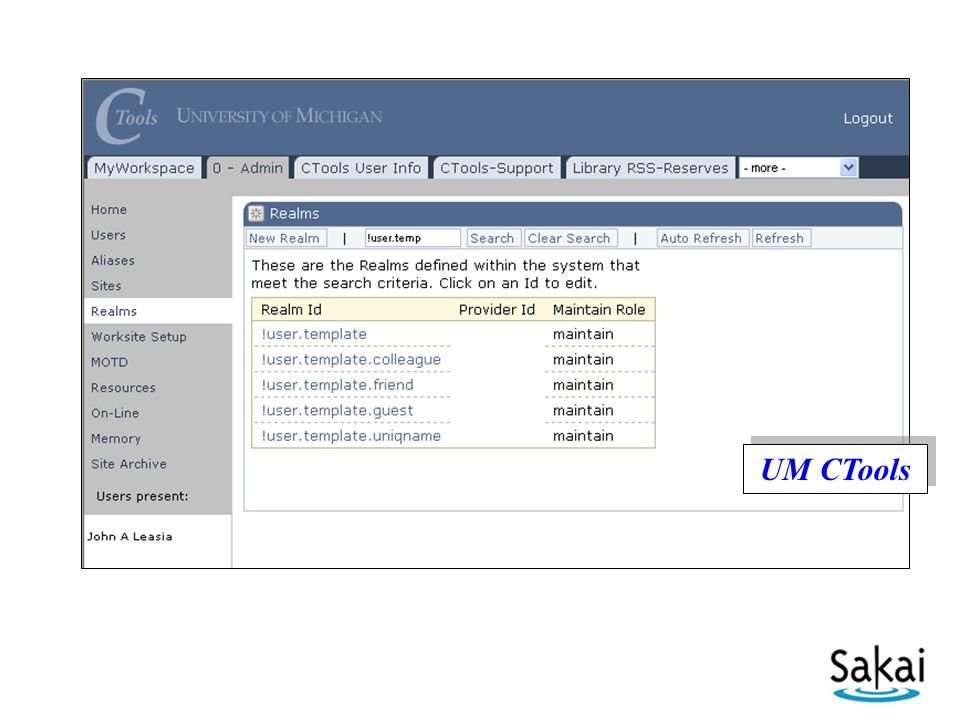Click the University of Michigan header text

(x=279, y=116)
